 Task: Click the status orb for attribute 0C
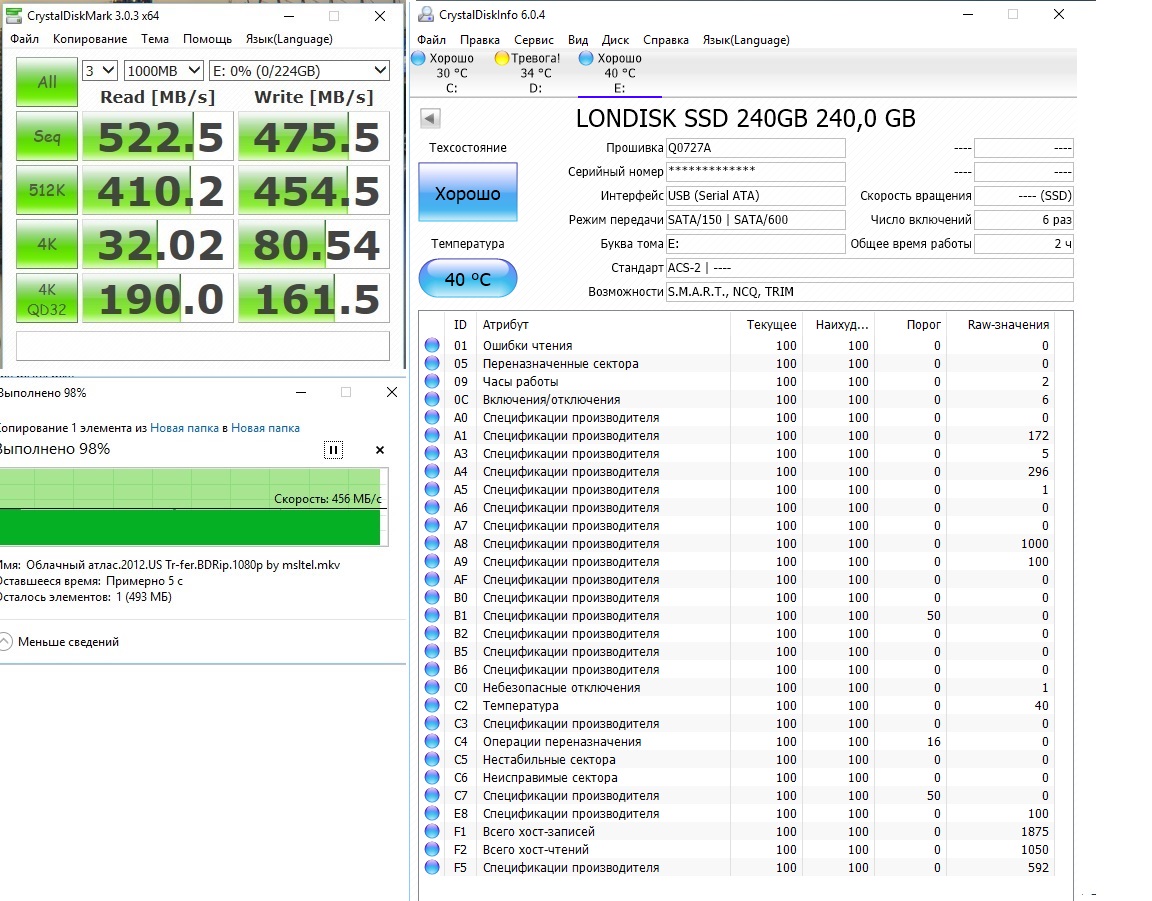point(432,399)
